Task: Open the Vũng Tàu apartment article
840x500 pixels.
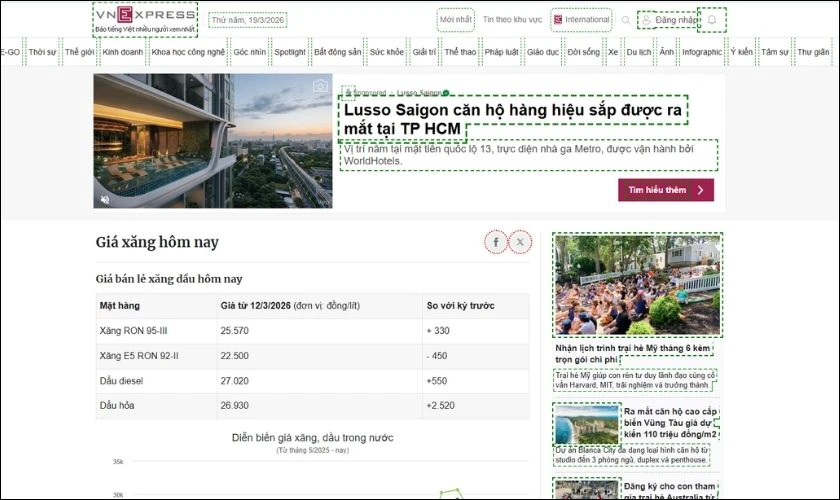Action: pyautogui.click(x=671, y=423)
